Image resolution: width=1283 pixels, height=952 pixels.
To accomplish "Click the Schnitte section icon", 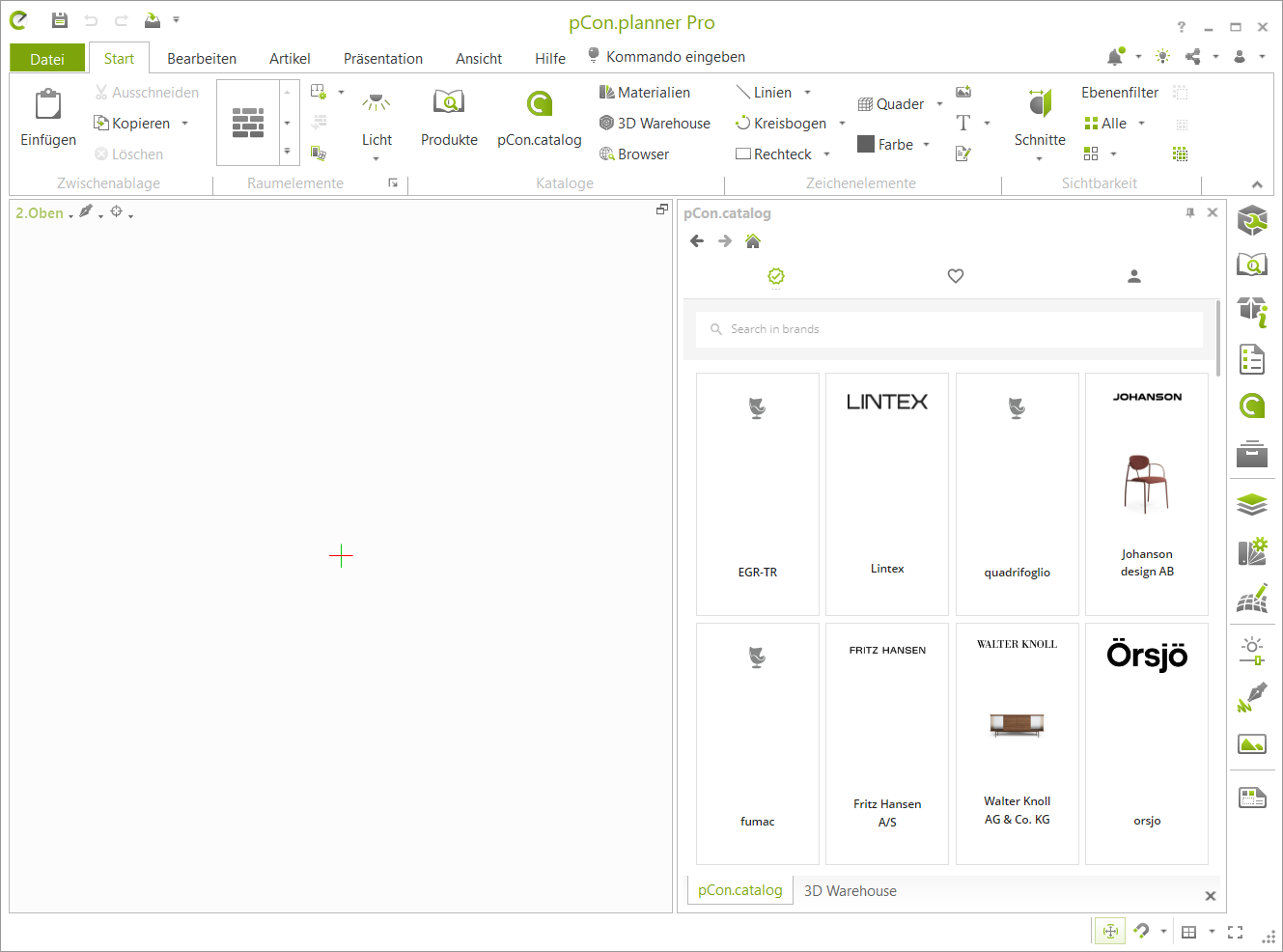I will (1040, 101).
